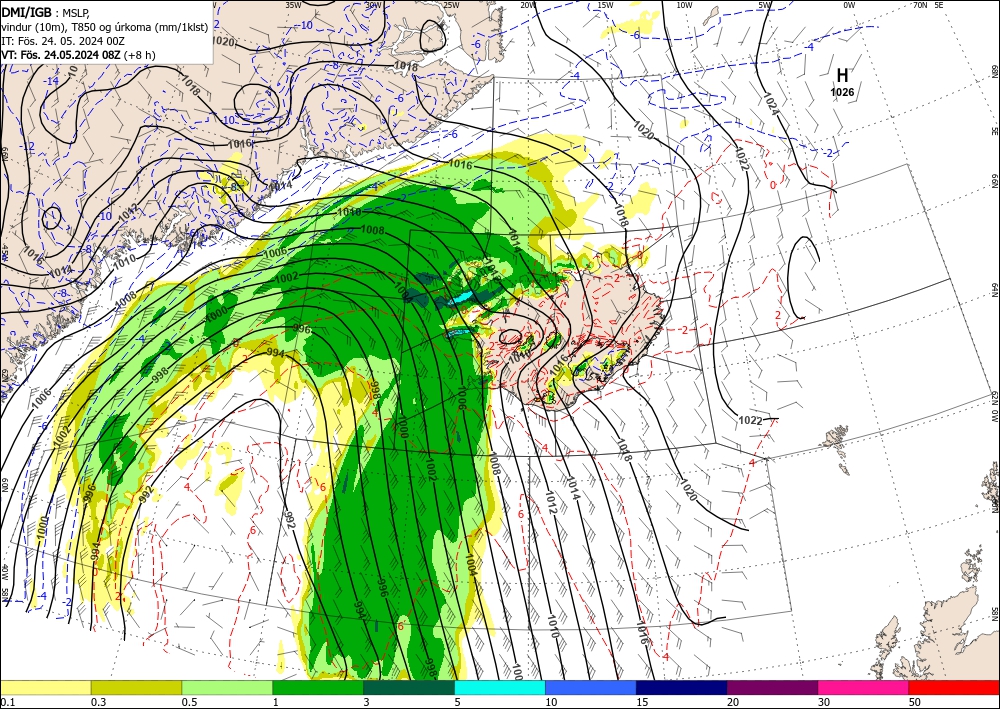Select the "20W" longitude label at top
The width and height of the screenshot is (1000, 709).
(527, 5)
